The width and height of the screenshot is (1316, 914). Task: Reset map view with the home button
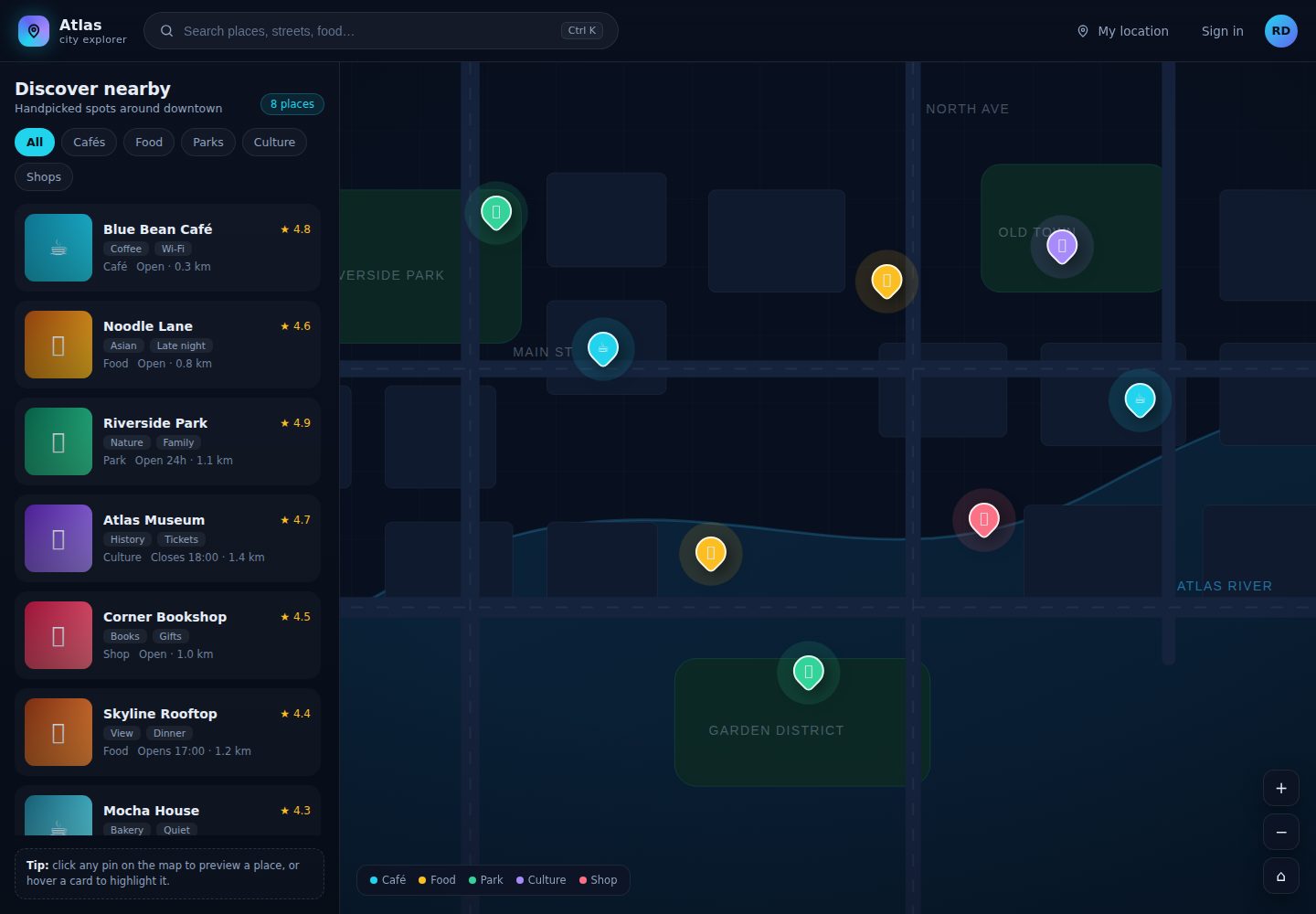[x=1281, y=876]
